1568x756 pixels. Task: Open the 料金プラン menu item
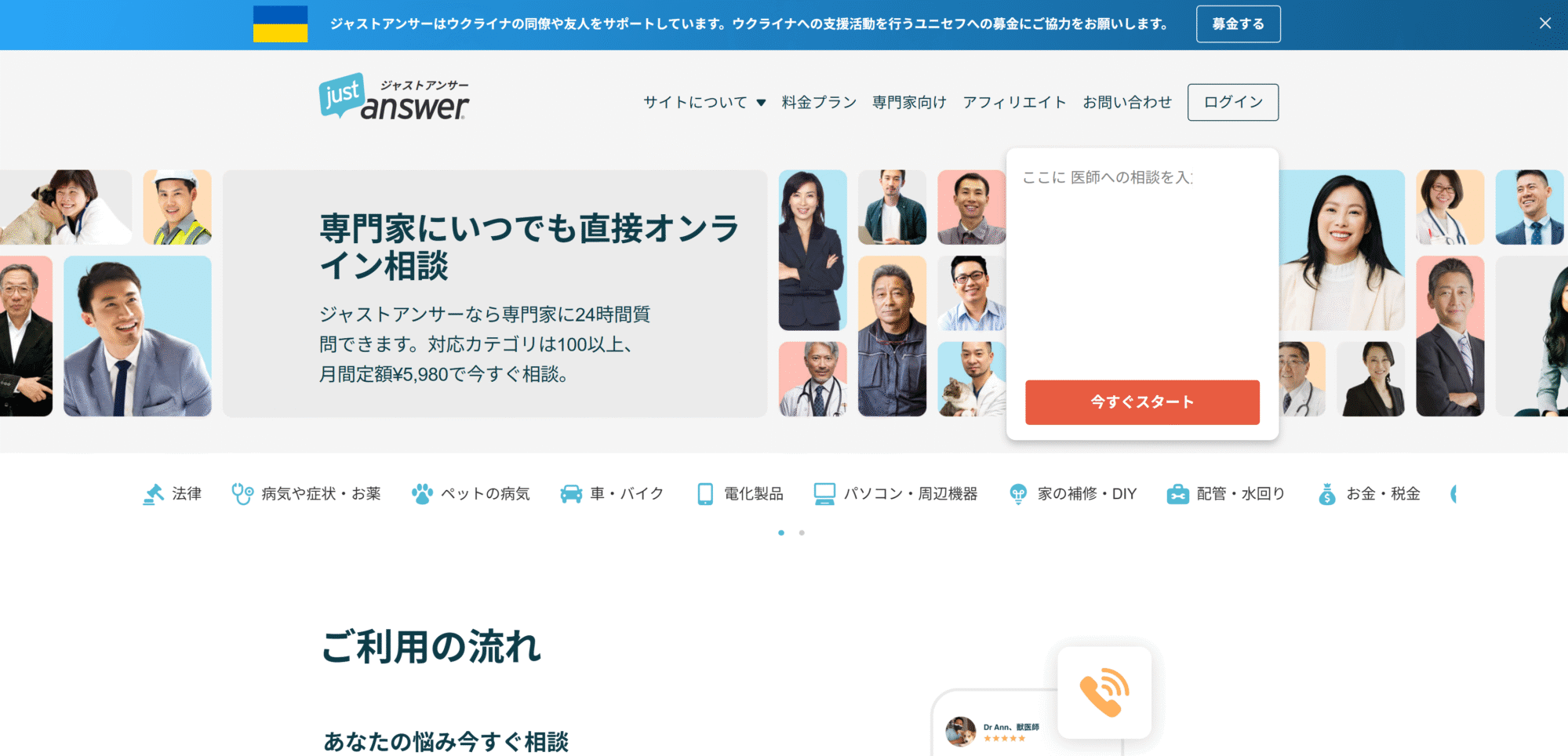click(x=819, y=102)
